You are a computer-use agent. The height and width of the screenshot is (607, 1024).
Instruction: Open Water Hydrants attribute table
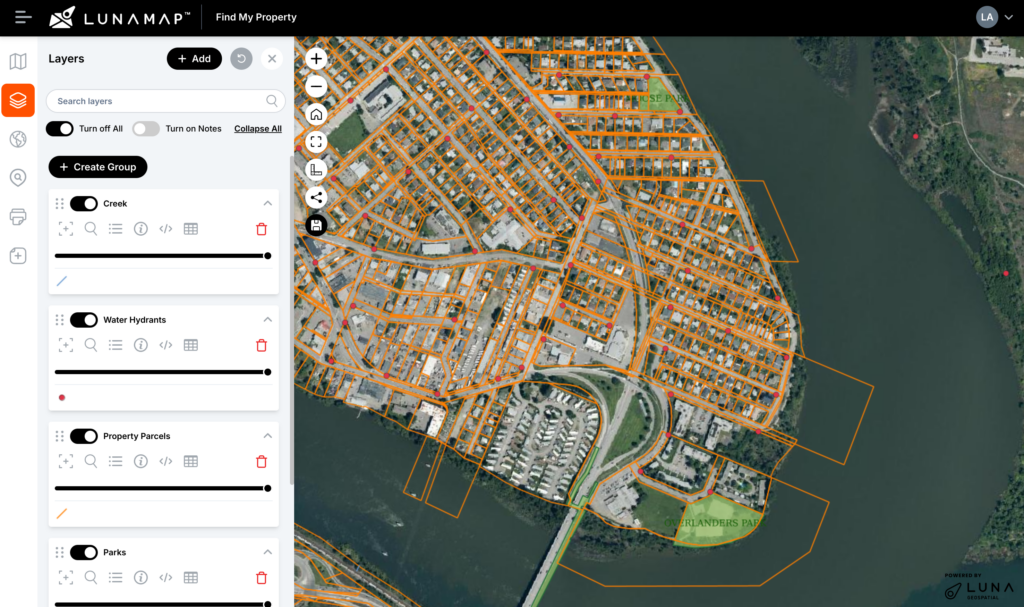click(191, 345)
